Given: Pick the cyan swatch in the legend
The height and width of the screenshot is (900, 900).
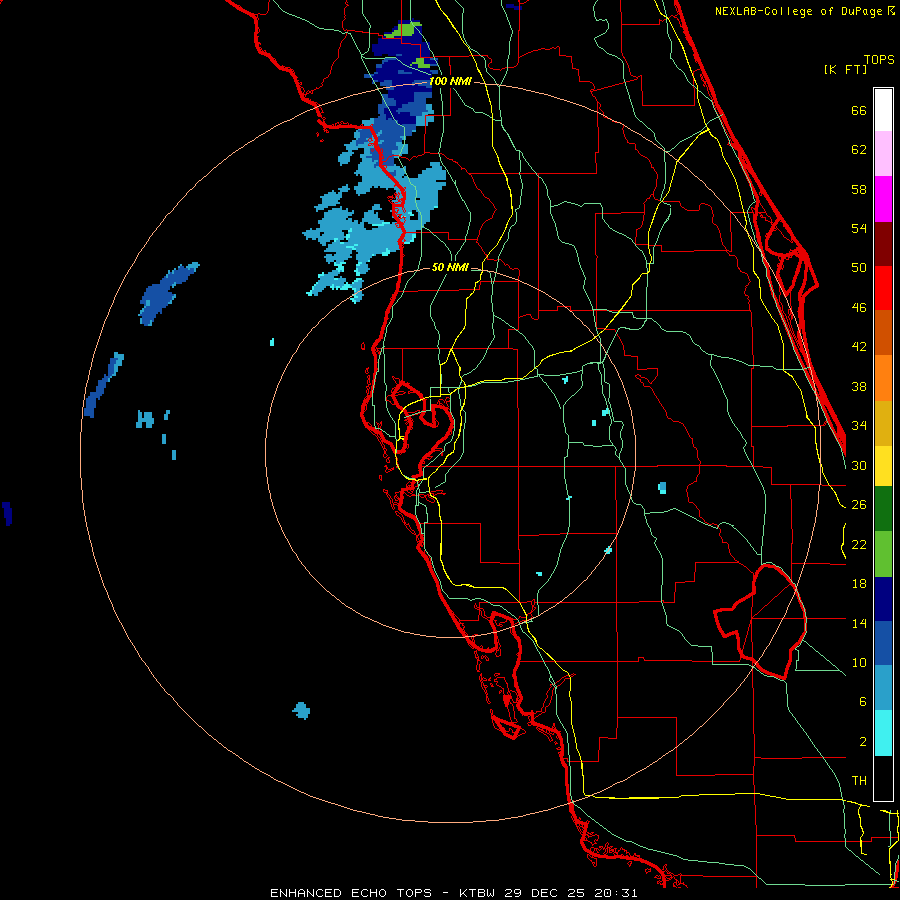Looking at the screenshot, I should 883,733.
